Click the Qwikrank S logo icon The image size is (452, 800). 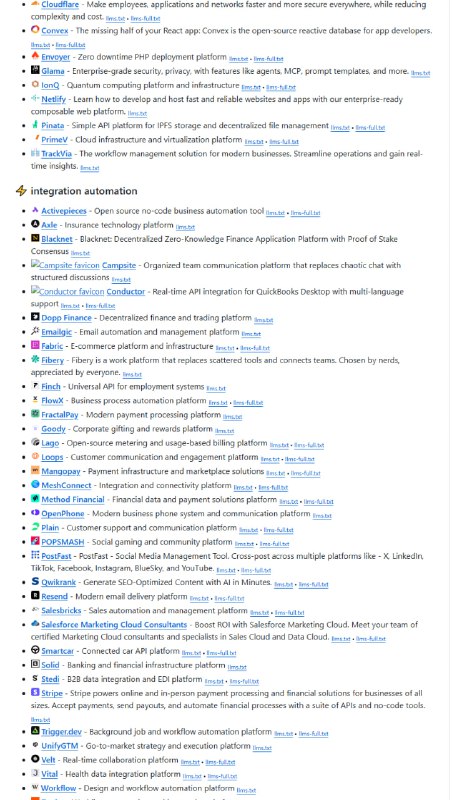tap(35, 581)
